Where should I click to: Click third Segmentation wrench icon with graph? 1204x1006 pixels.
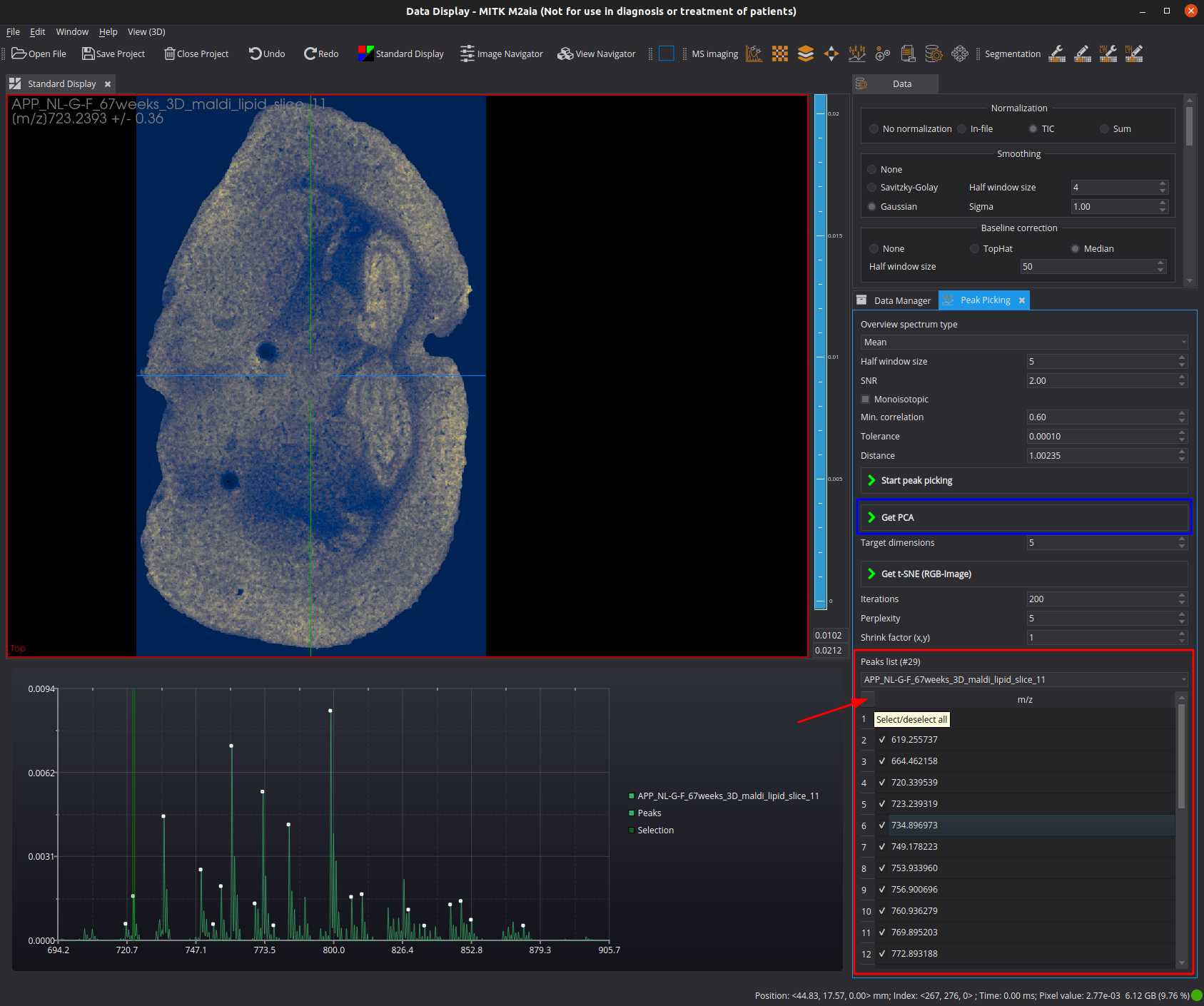coord(1108,54)
